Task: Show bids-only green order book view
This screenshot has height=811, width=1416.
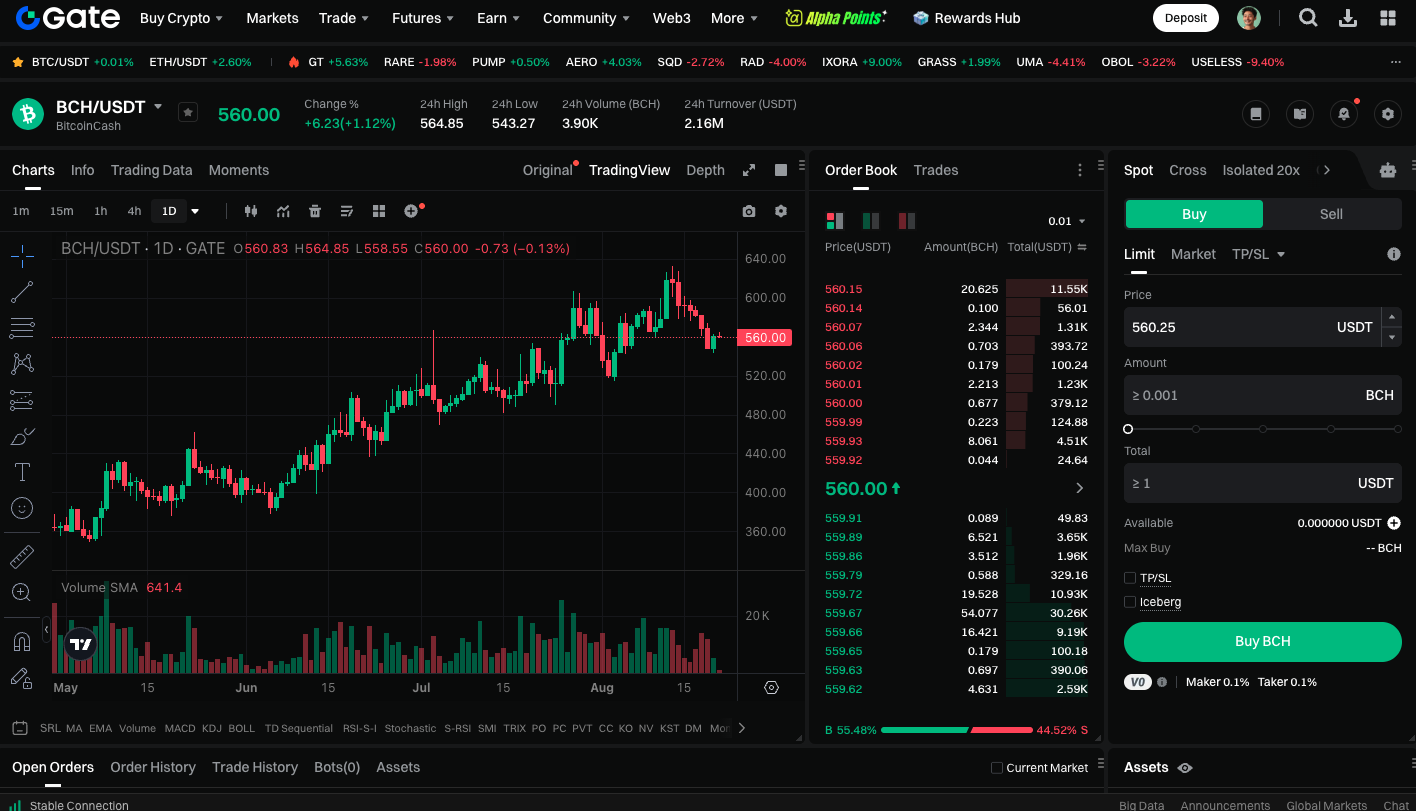Action: (x=871, y=221)
